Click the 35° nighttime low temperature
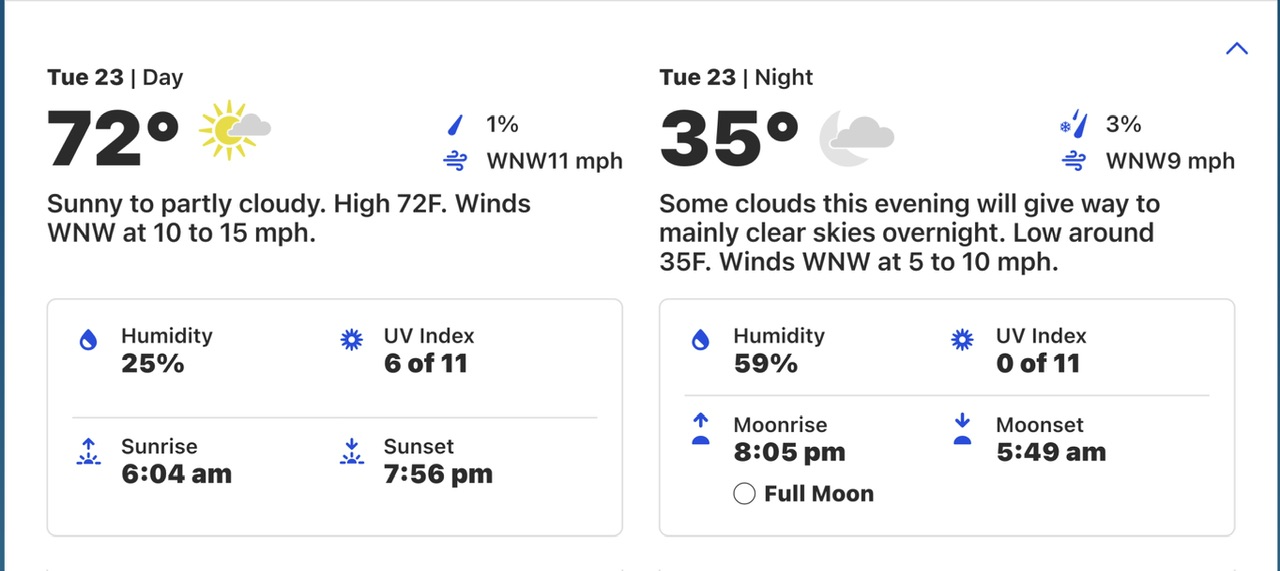 (x=729, y=138)
